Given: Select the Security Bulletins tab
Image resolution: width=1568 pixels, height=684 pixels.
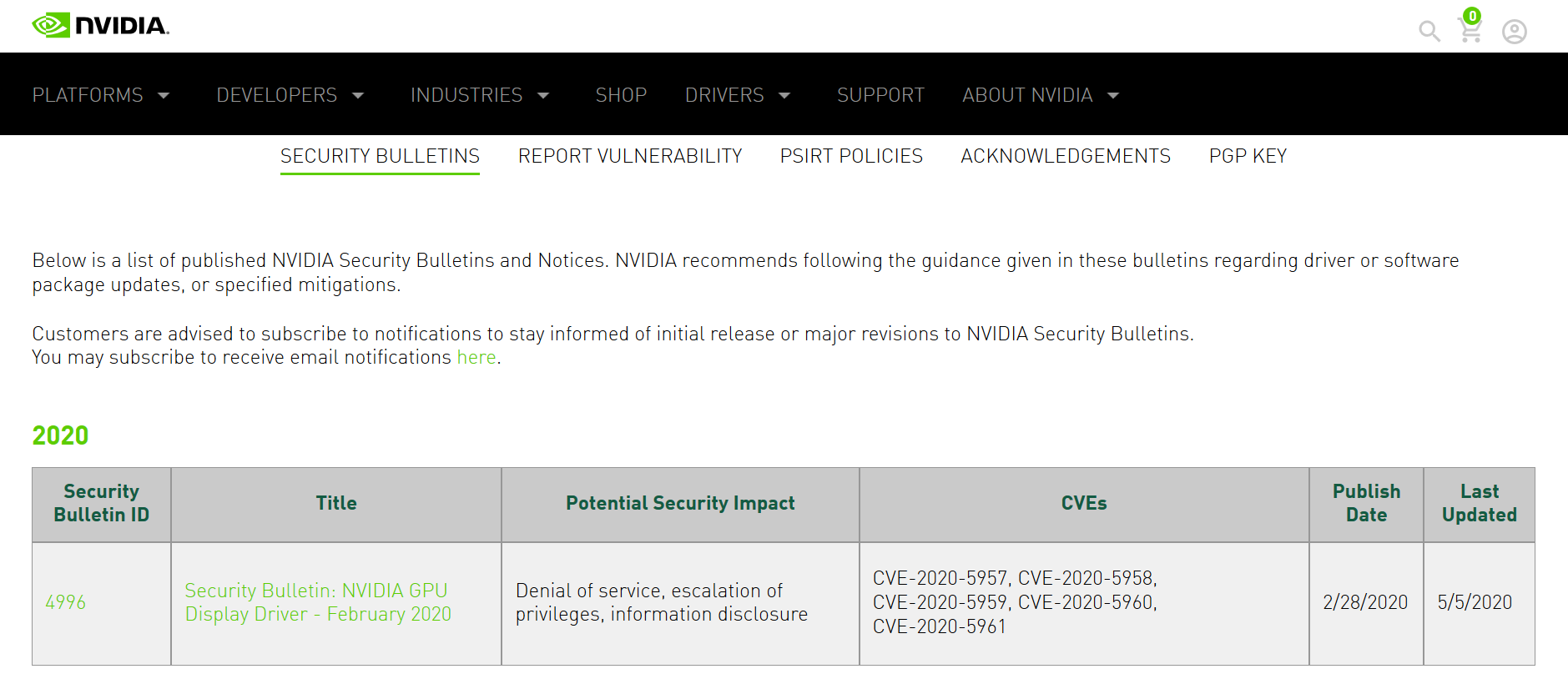Looking at the screenshot, I should coord(380,156).
